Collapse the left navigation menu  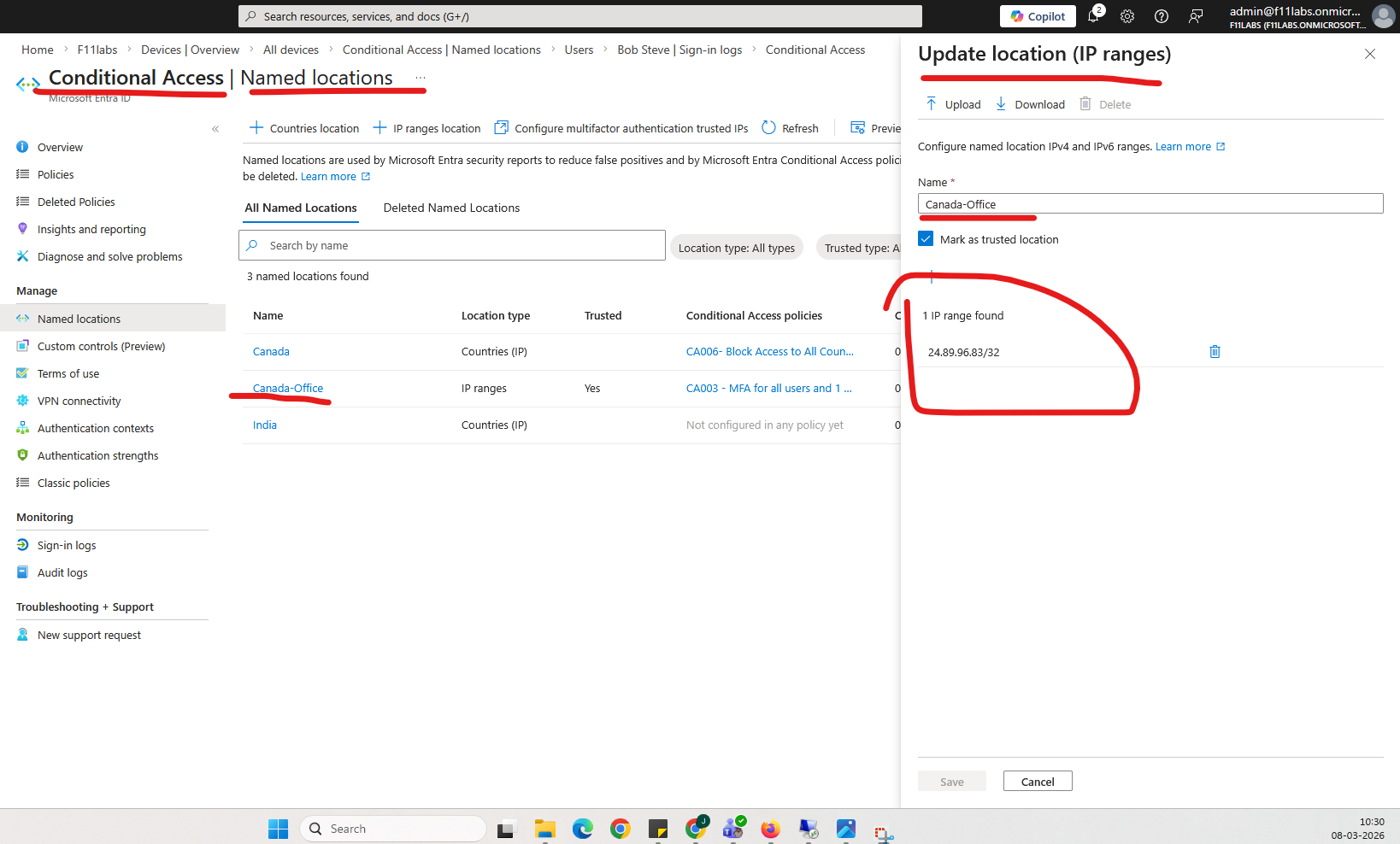click(x=215, y=129)
